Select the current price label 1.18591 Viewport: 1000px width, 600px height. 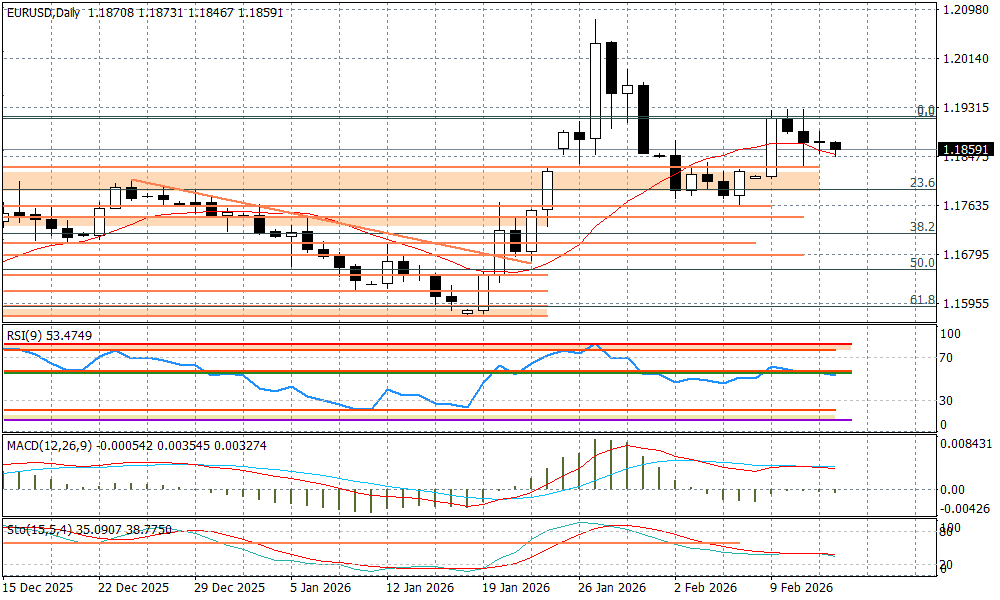click(x=966, y=150)
